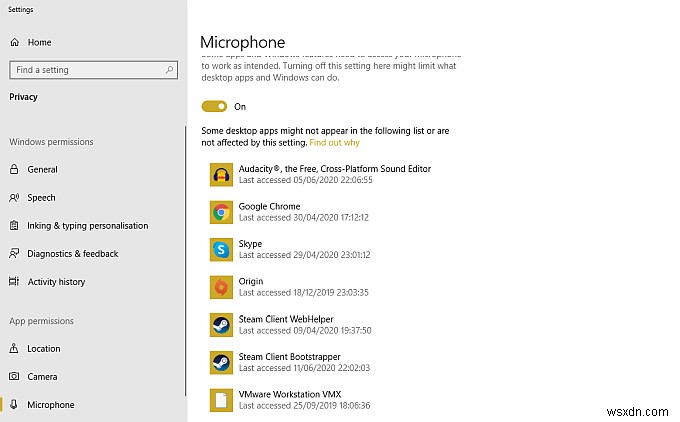Click the Steam Client Bootstrapper icon

pos(221,363)
